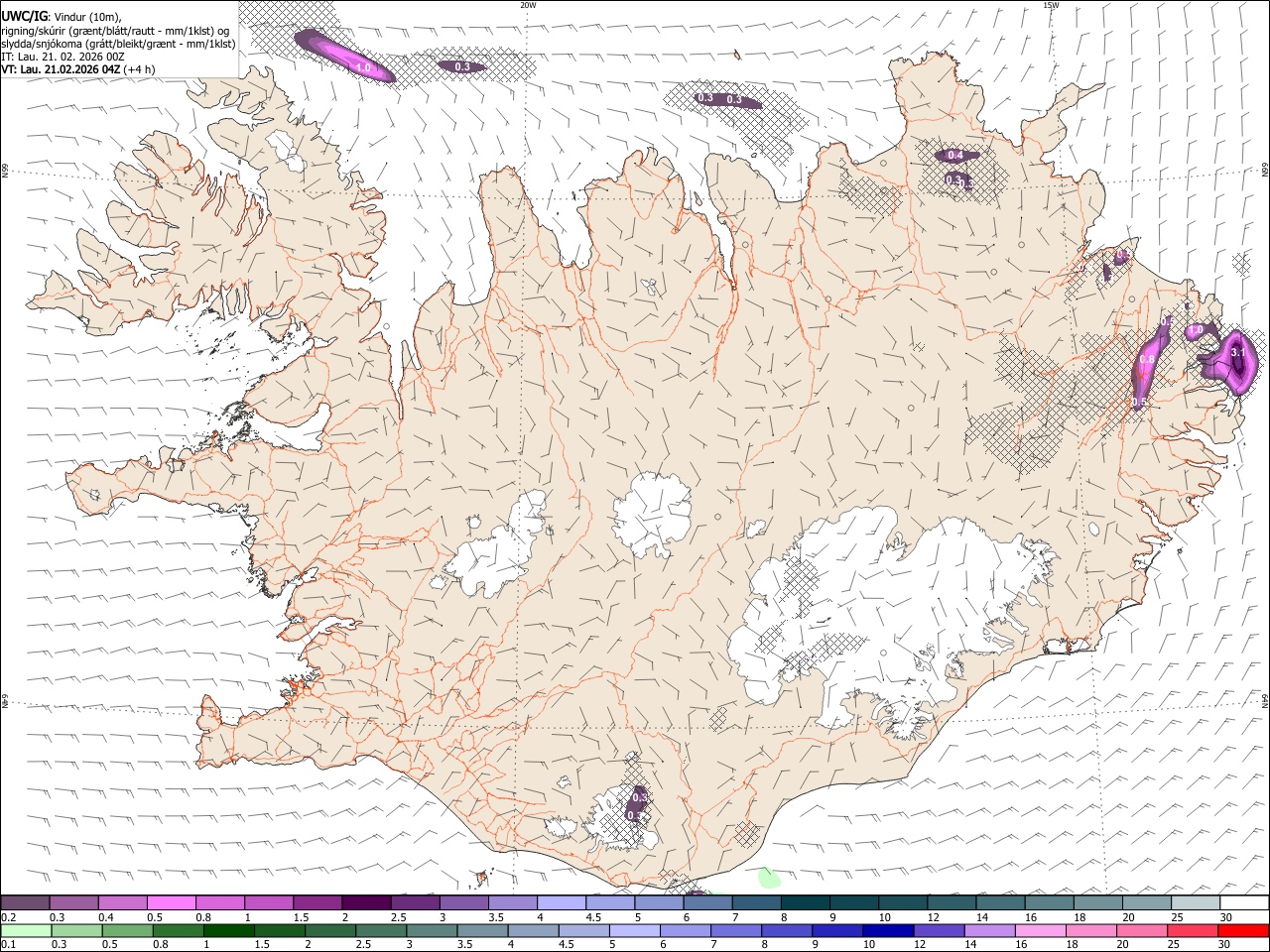This screenshot has width=1270, height=952.
Task: Click the '20W' longitude label at top
Action: [528, 5]
